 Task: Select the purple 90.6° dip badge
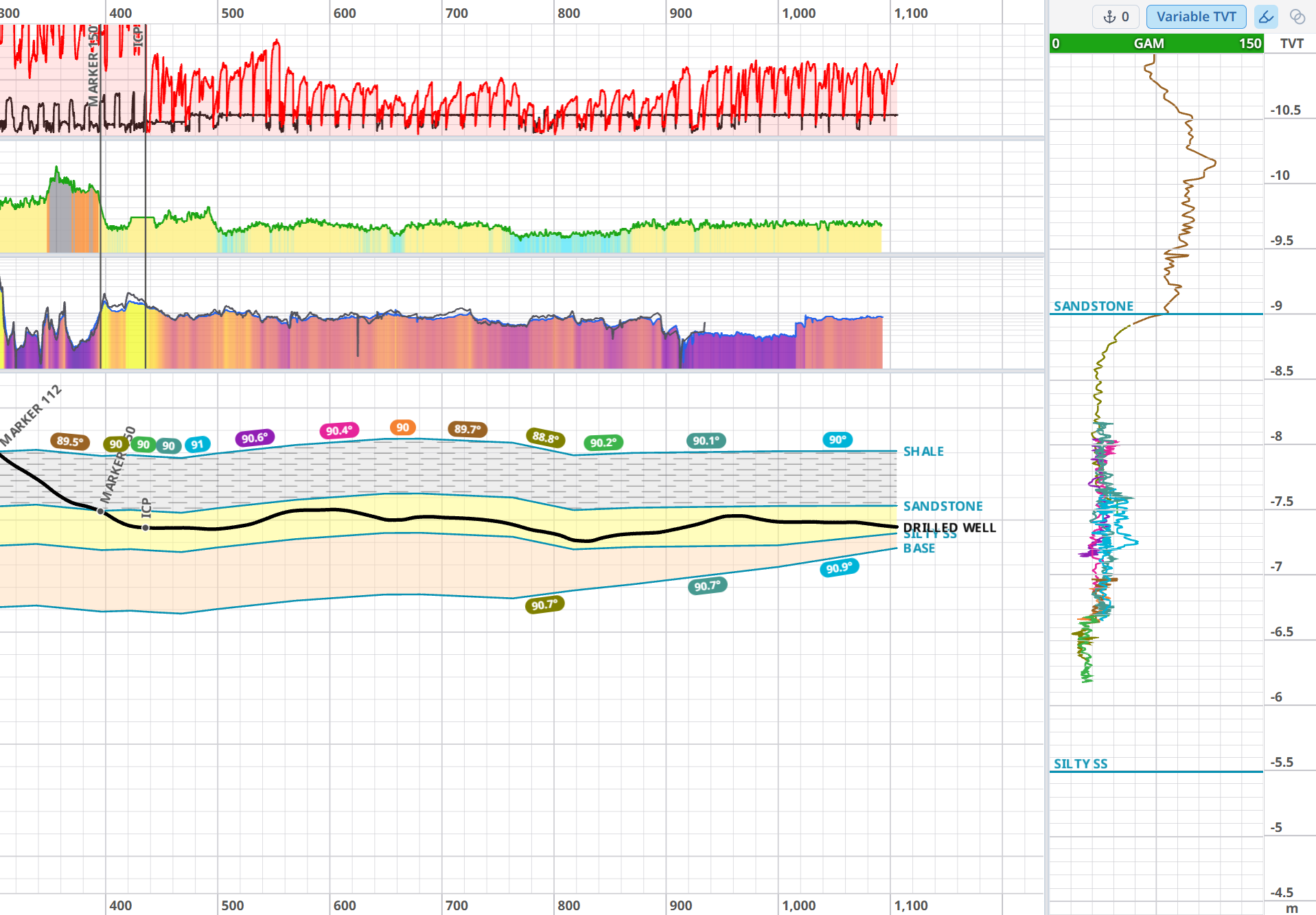click(x=255, y=438)
